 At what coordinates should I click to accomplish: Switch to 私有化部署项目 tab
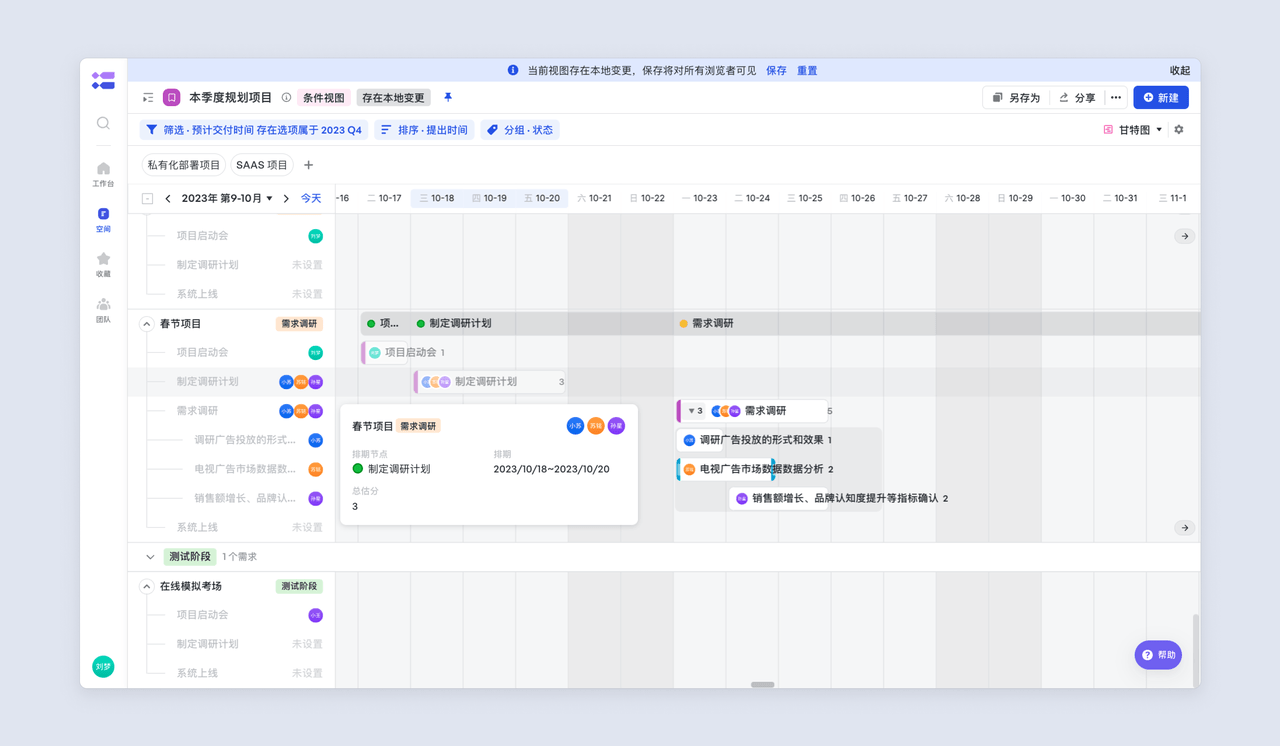pos(183,165)
